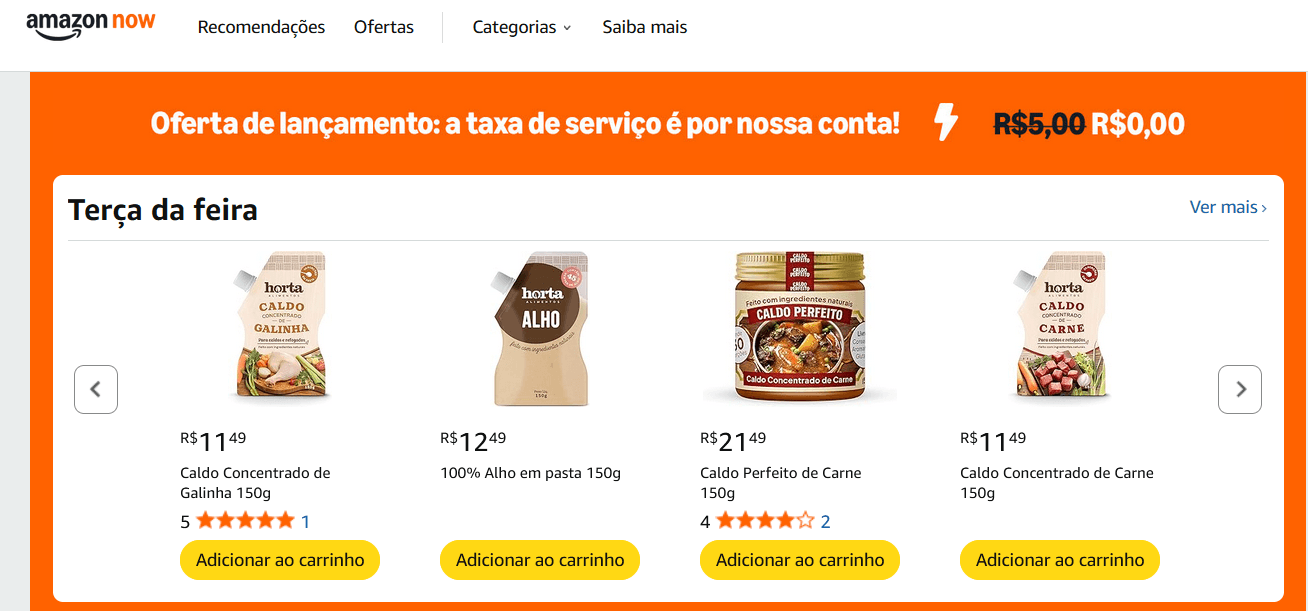Add Caldo de Galinha to cart
Viewport: 1308px width, 611px height.
[x=280, y=560]
